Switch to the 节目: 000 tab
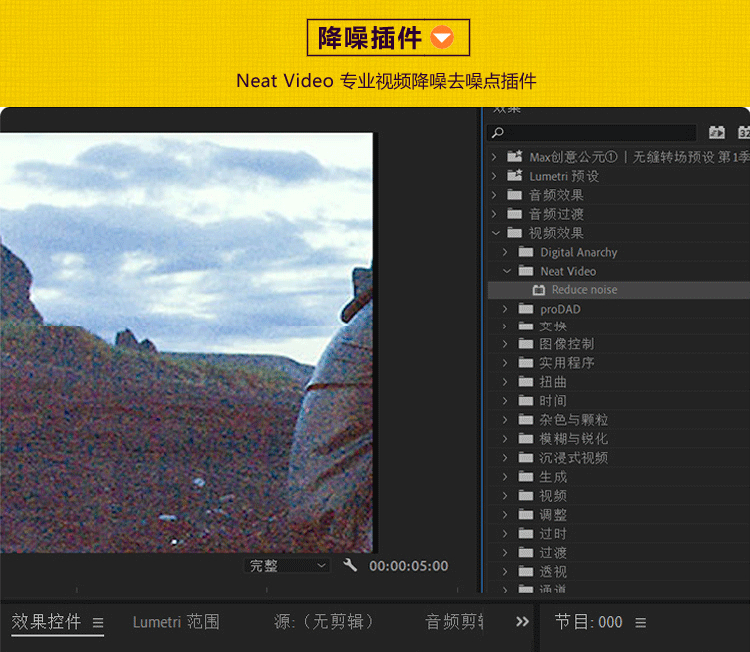Image resolution: width=750 pixels, height=652 pixels. [588, 622]
